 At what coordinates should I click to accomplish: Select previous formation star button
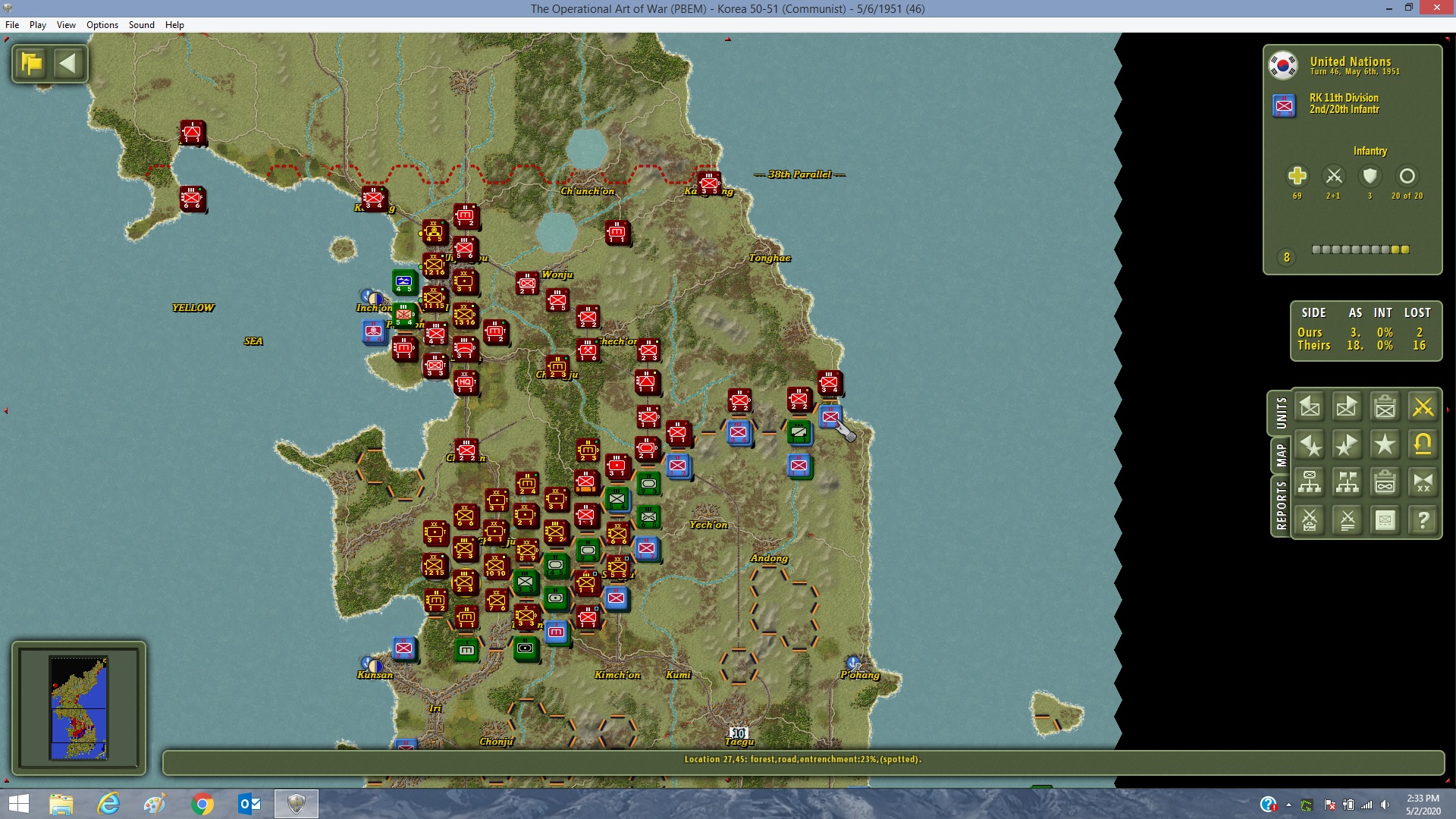pos(1310,445)
